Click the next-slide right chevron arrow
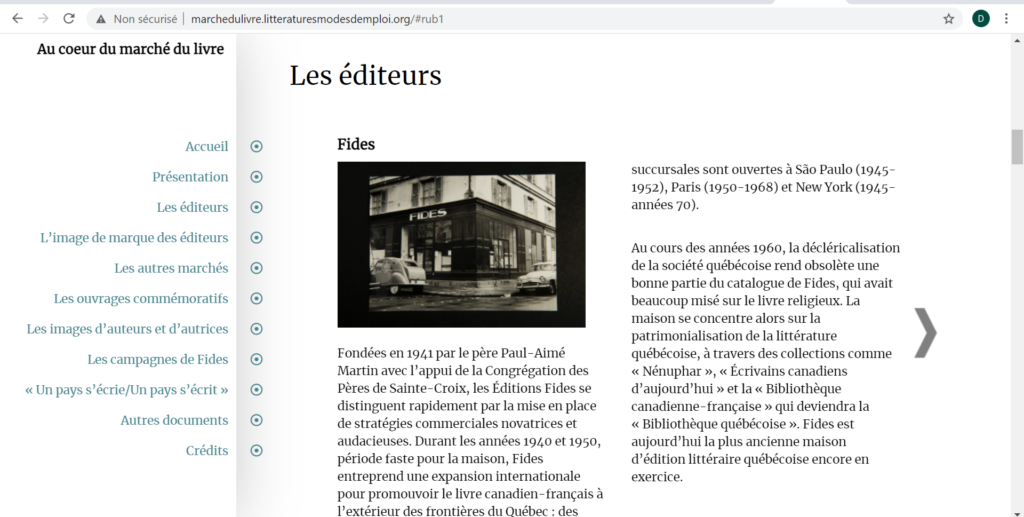Image resolution: width=1024 pixels, height=517 pixels. [925, 333]
